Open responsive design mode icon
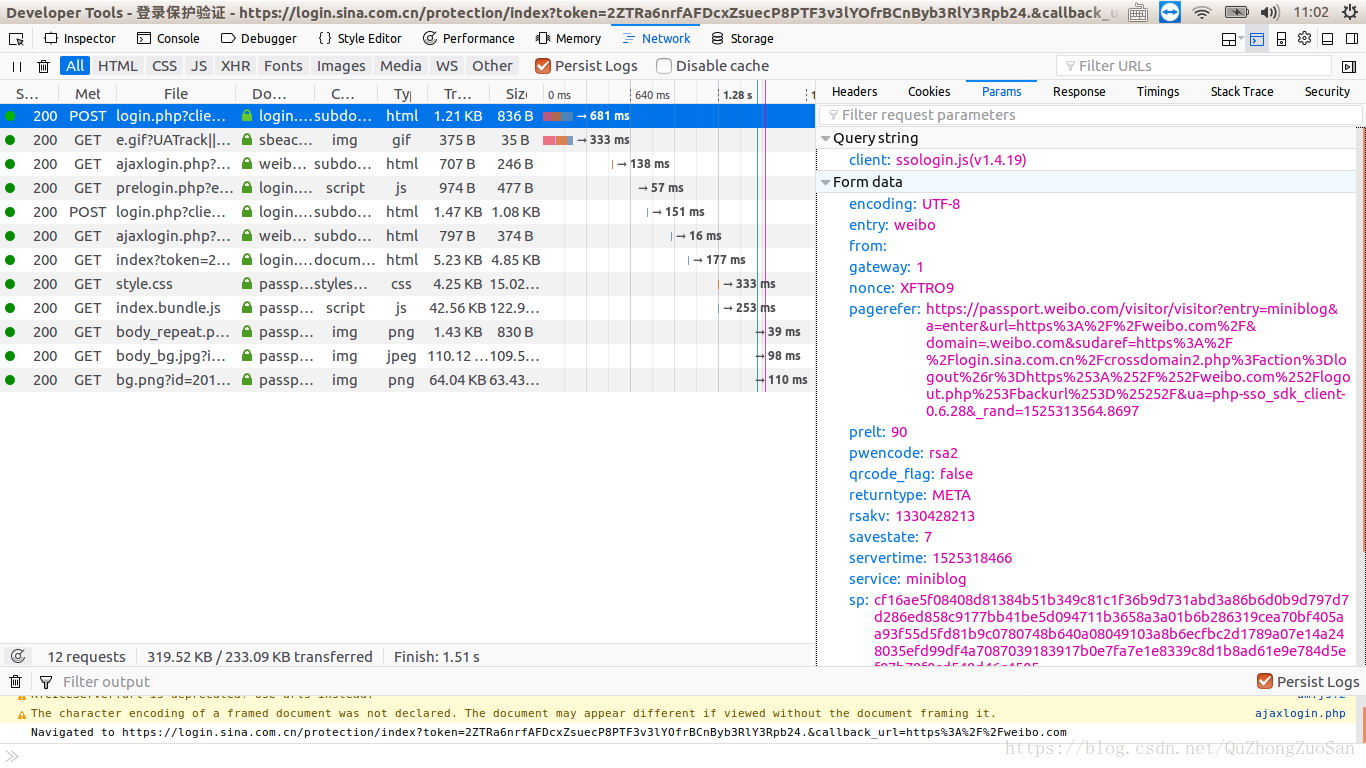 click(x=1281, y=39)
